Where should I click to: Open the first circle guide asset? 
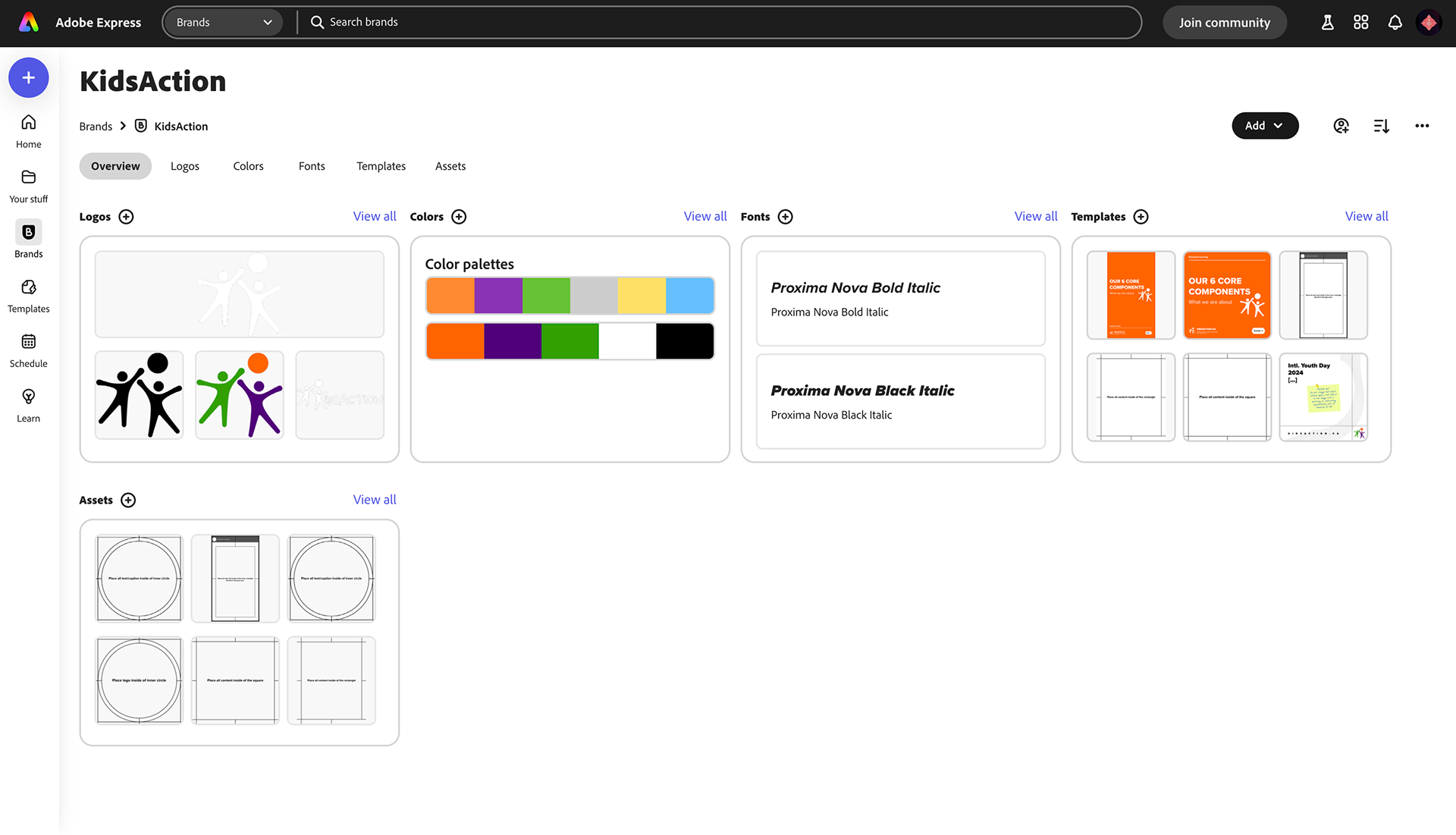pyautogui.click(x=139, y=579)
